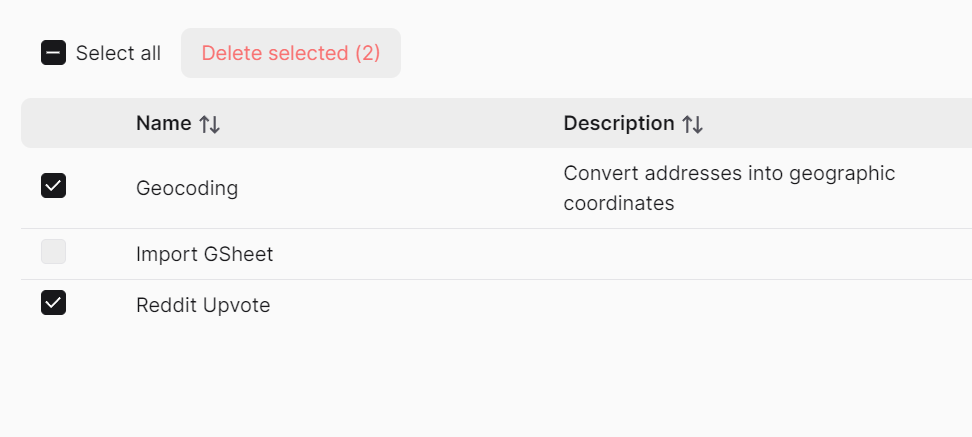
Task: Click the Name column sort arrows icon
Action: pyautogui.click(x=209, y=124)
